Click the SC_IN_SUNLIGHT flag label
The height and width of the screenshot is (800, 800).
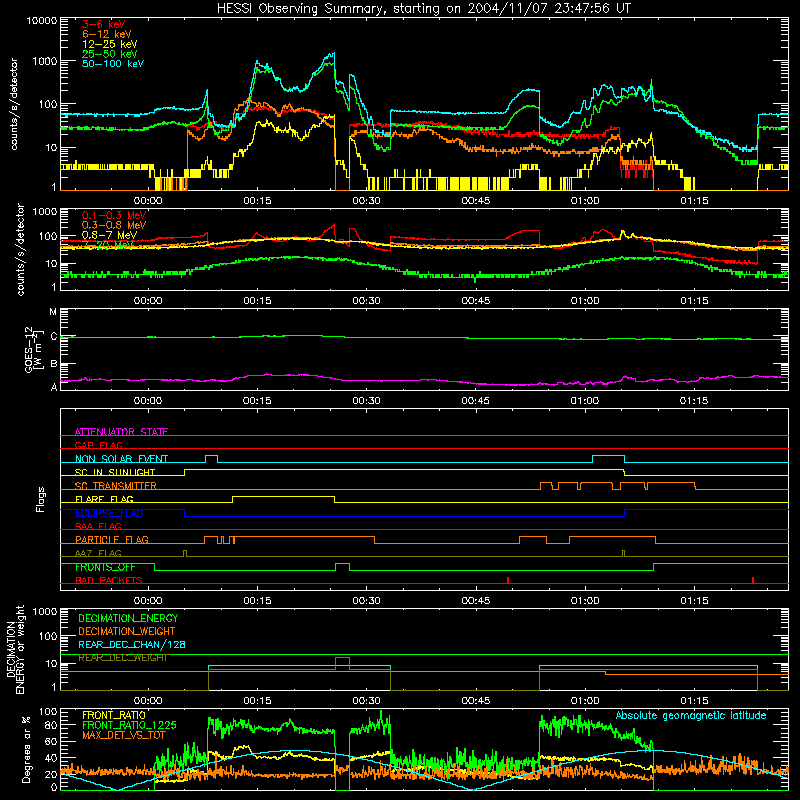[x=115, y=472]
